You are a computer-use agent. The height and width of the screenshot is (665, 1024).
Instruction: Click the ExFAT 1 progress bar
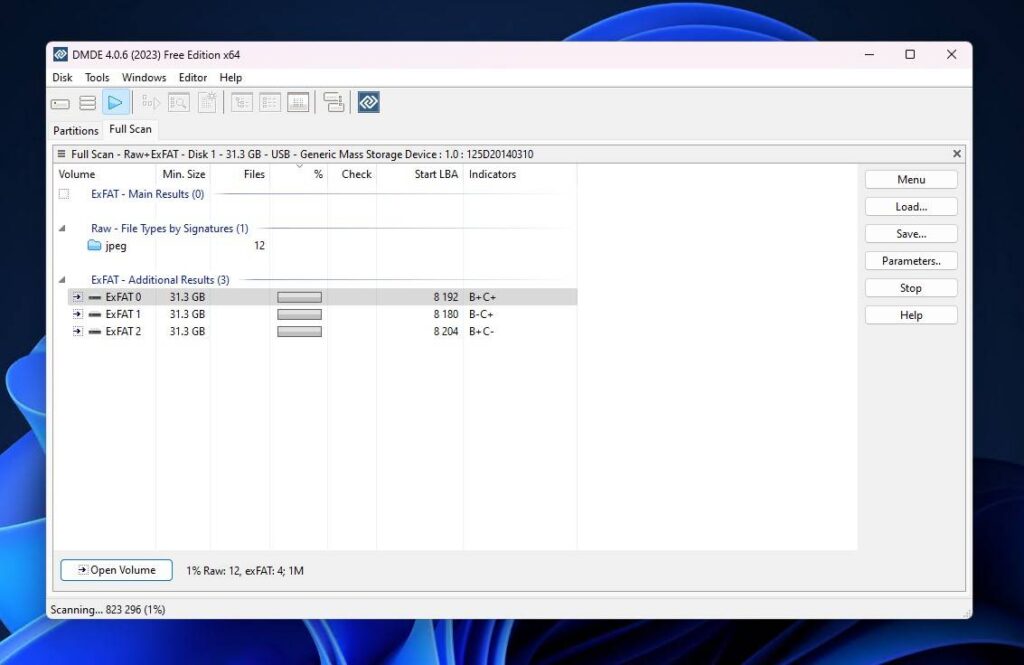299,314
